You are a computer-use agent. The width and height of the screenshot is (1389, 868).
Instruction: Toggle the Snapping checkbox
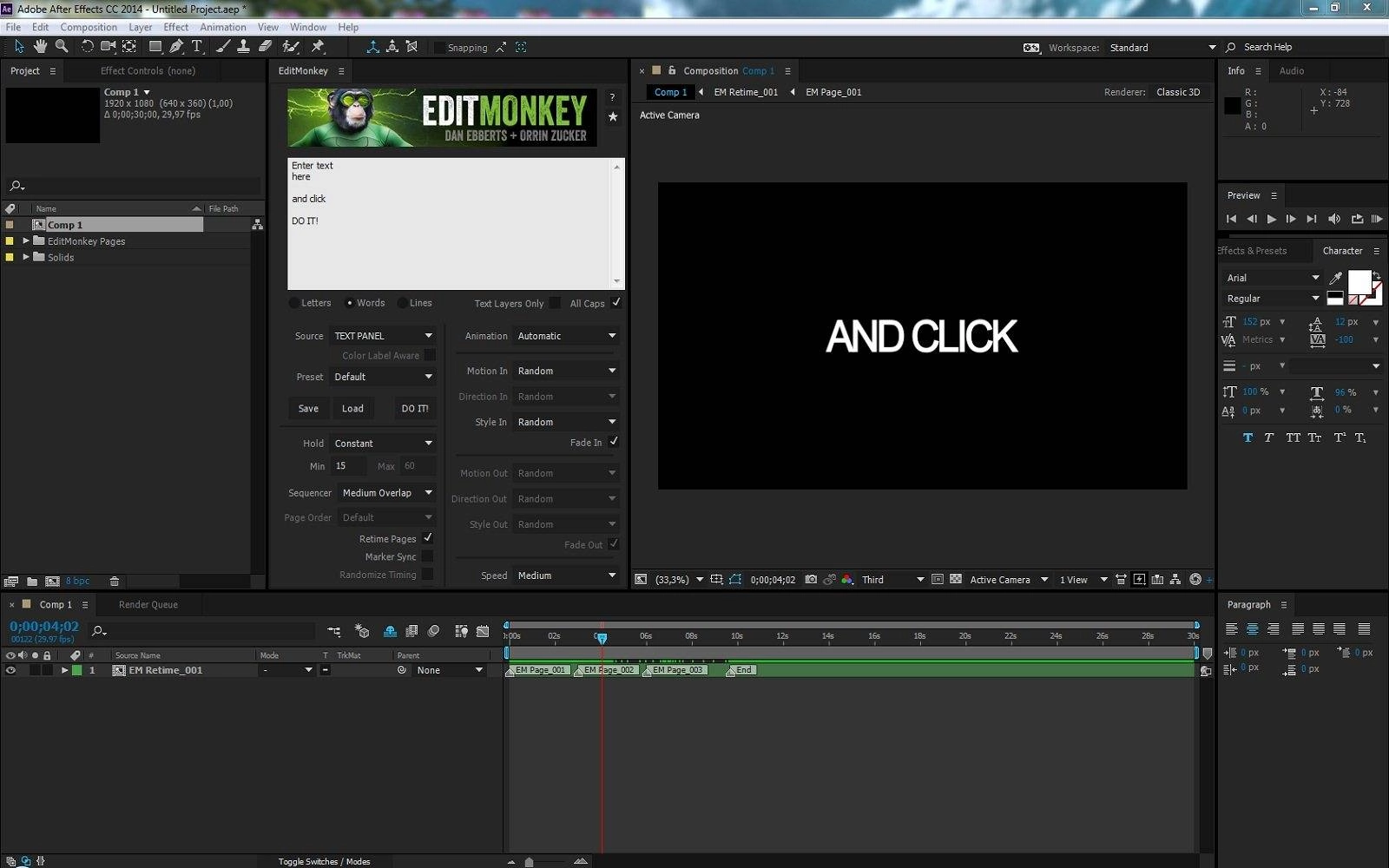(x=439, y=48)
